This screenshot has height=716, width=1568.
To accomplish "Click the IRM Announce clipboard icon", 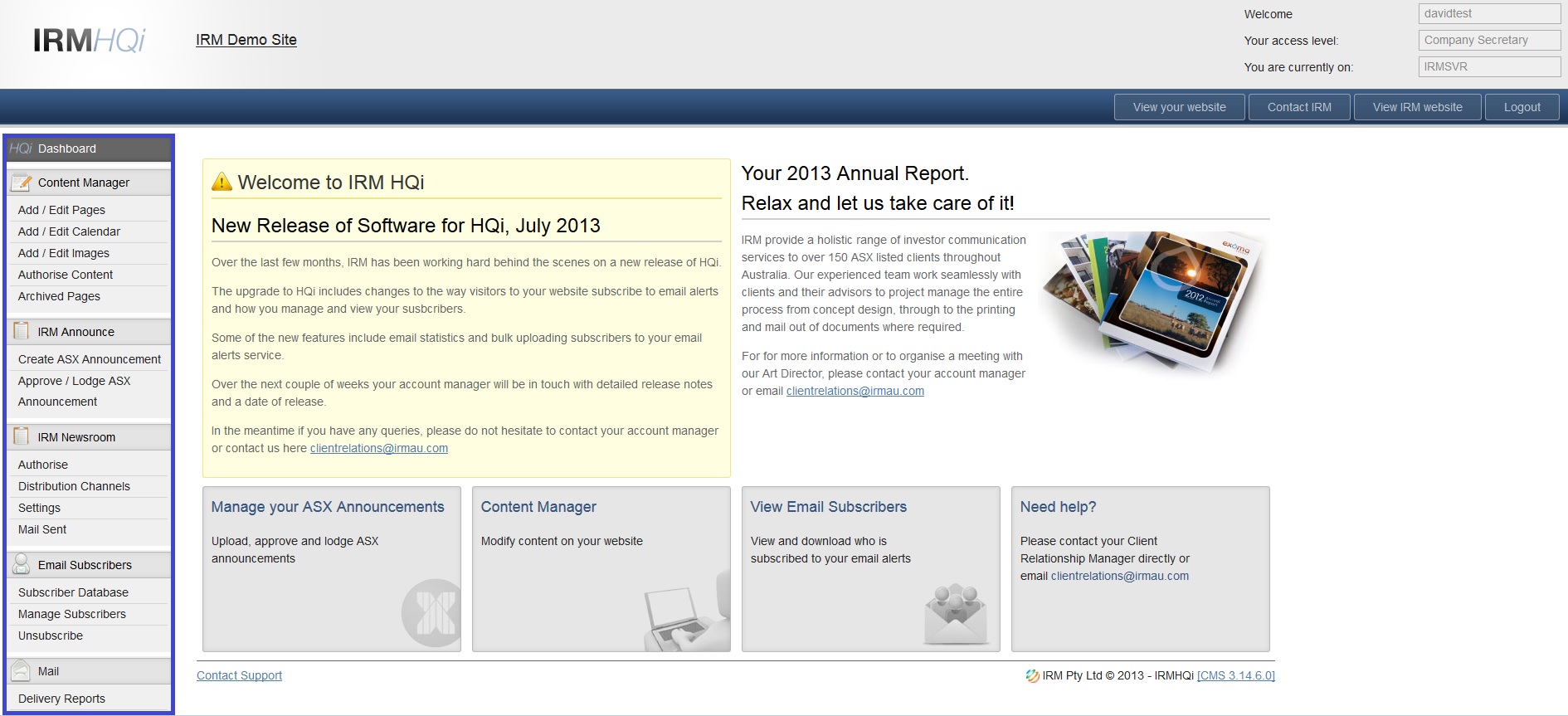I will pyautogui.click(x=22, y=331).
